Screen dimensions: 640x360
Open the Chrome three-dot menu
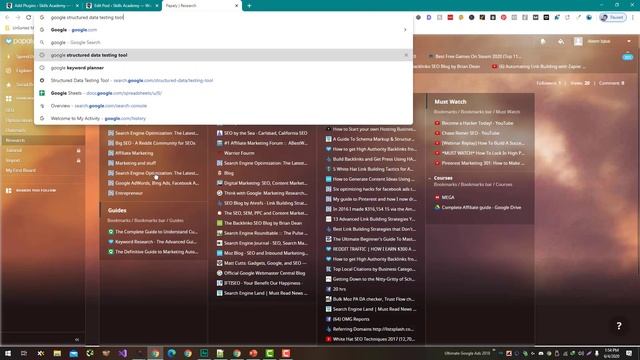(633, 18)
